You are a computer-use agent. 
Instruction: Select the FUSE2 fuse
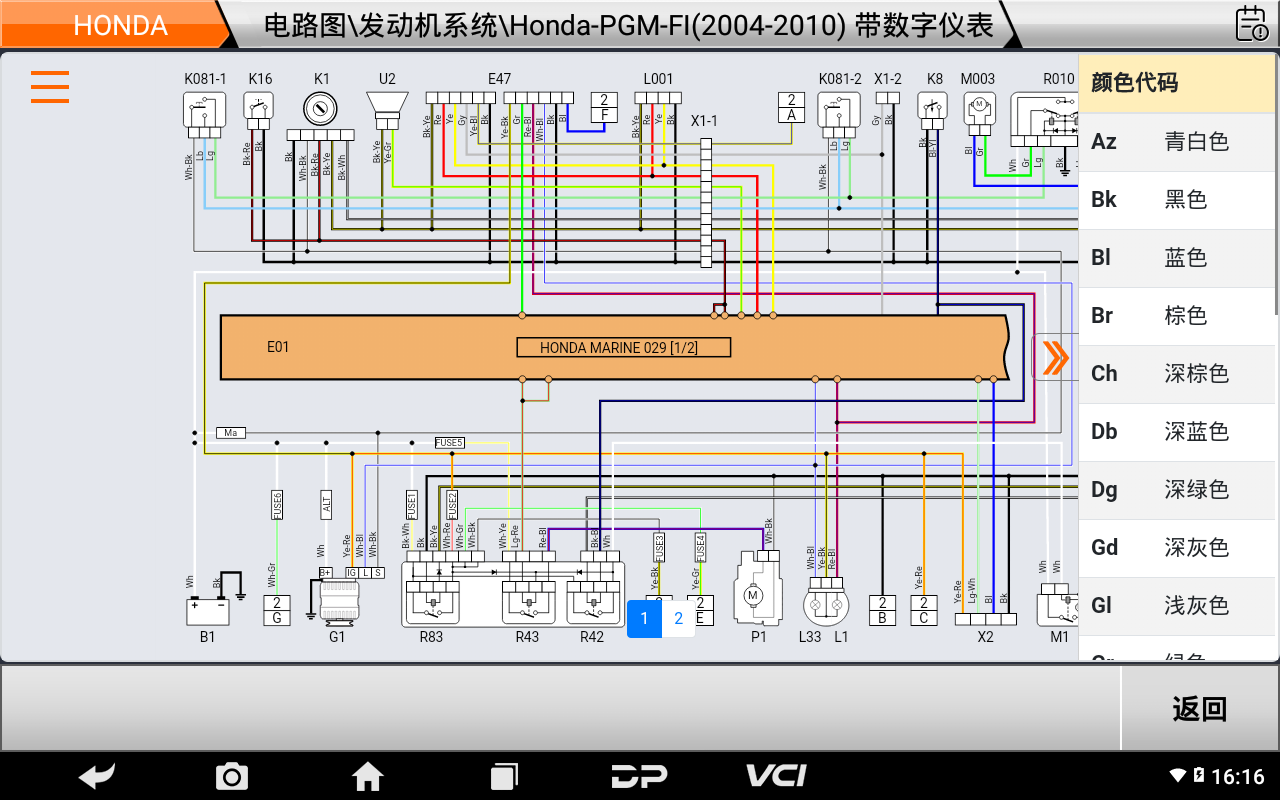tap(452, 504)
